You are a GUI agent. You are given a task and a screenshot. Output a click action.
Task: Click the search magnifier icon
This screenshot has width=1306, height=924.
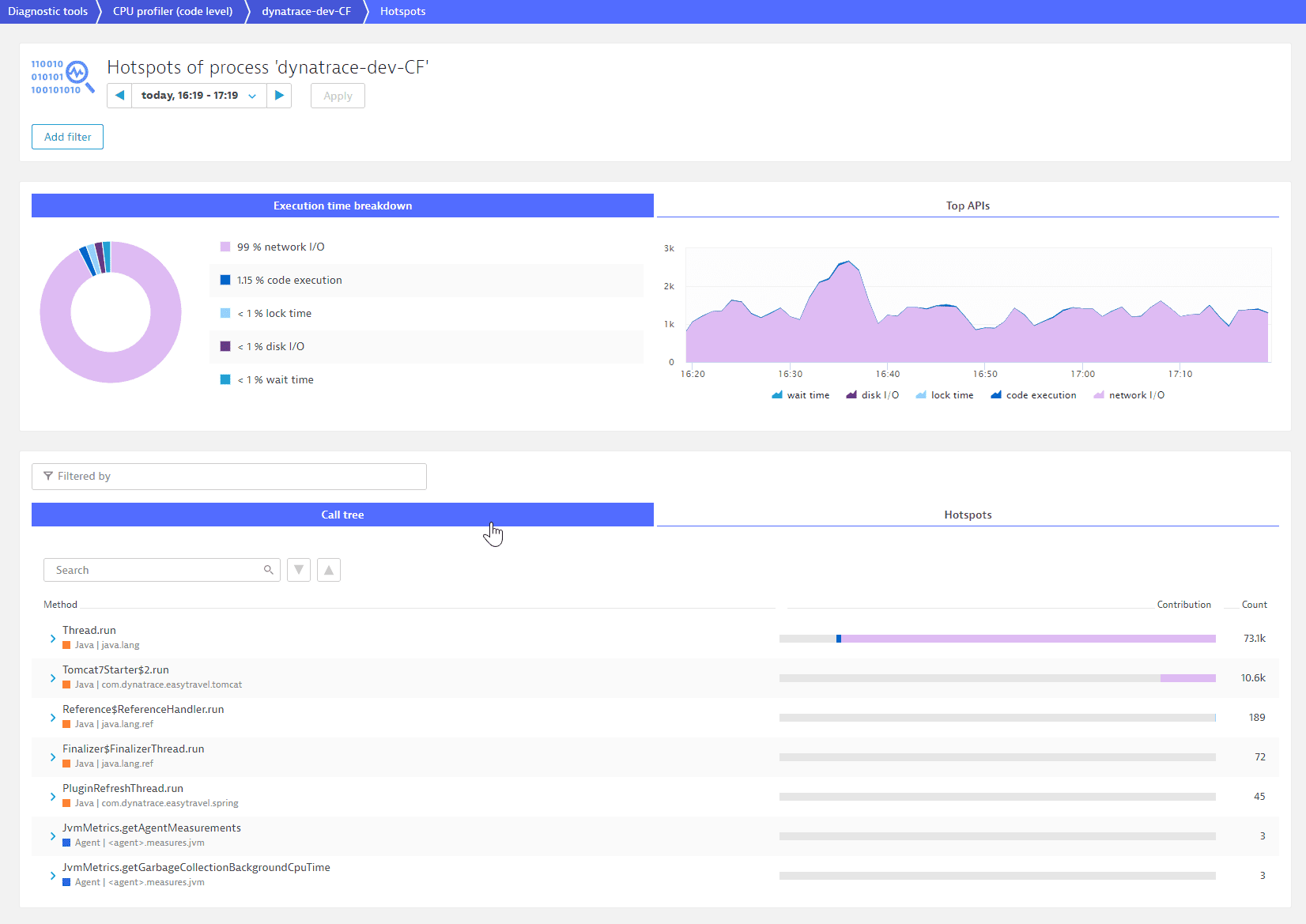(269, 570)
